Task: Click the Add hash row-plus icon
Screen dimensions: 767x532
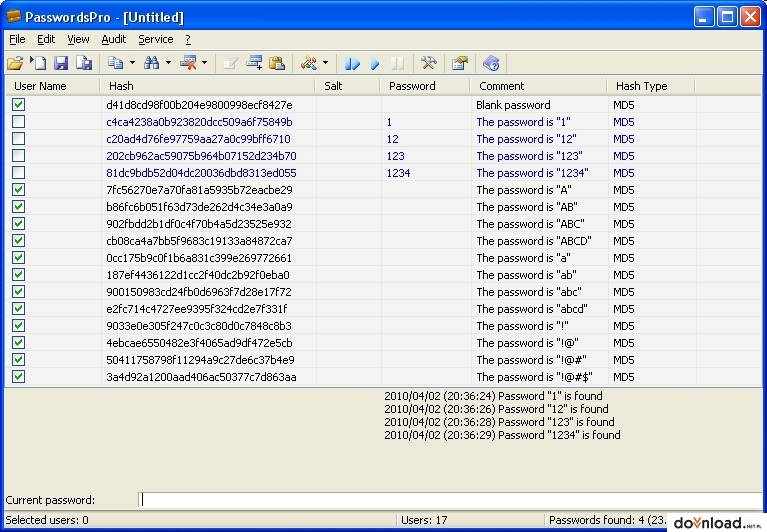Action: (x=254, y=63)
